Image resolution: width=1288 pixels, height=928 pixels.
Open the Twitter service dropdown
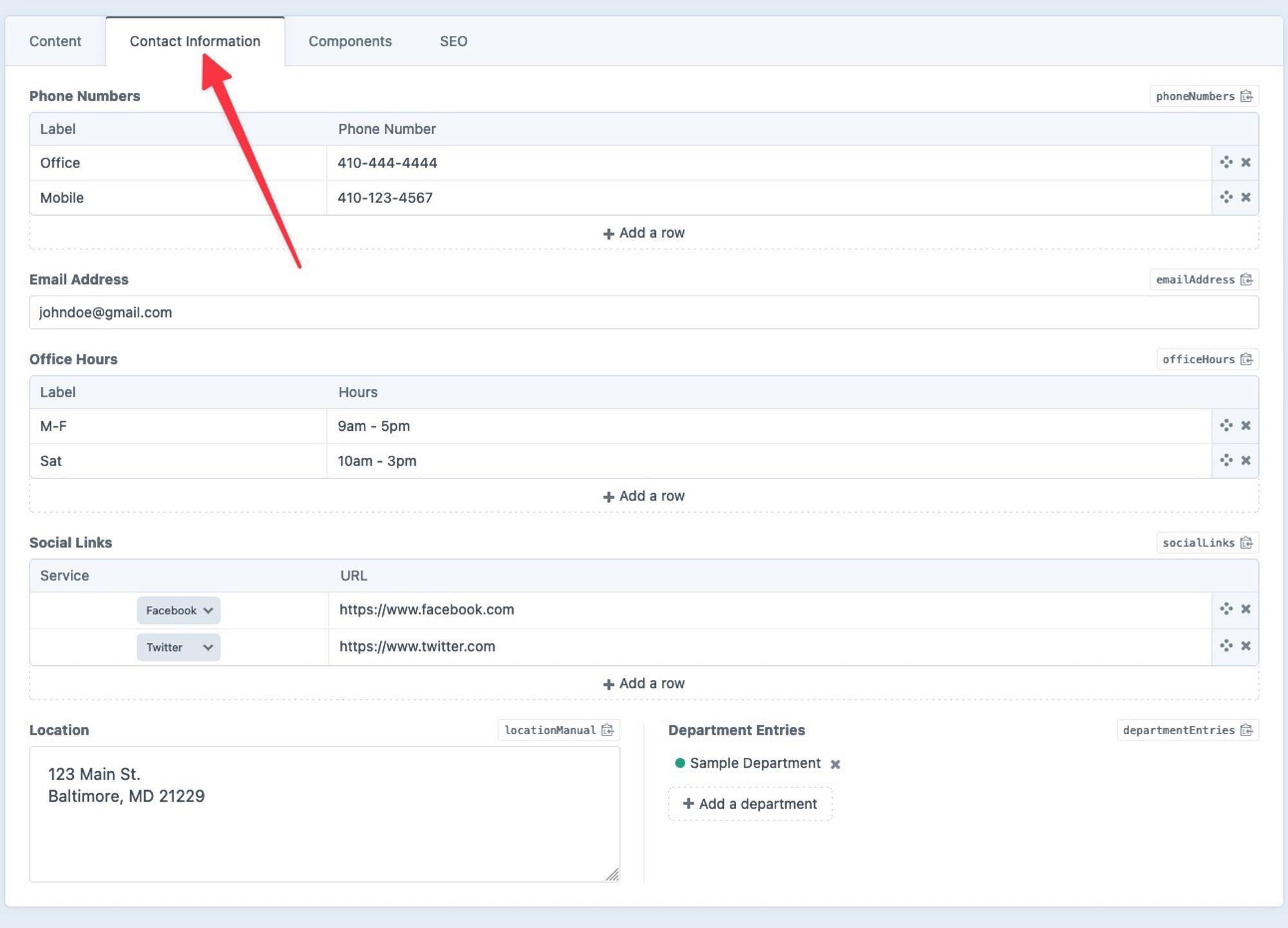[x=178, y=647]
